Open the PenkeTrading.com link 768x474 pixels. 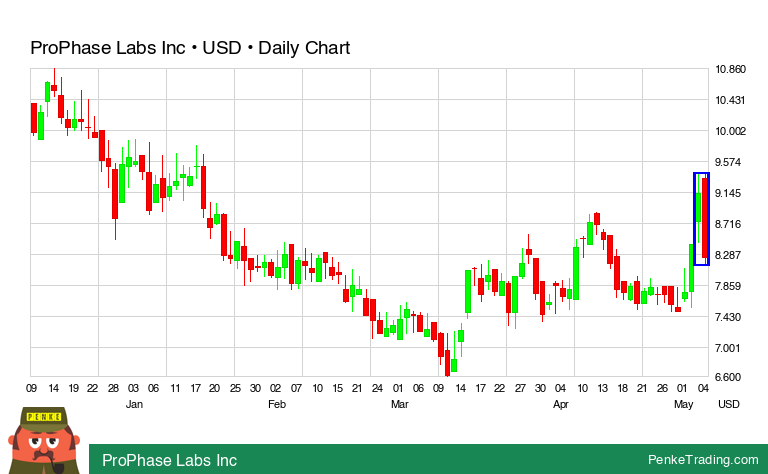[703, 459]
